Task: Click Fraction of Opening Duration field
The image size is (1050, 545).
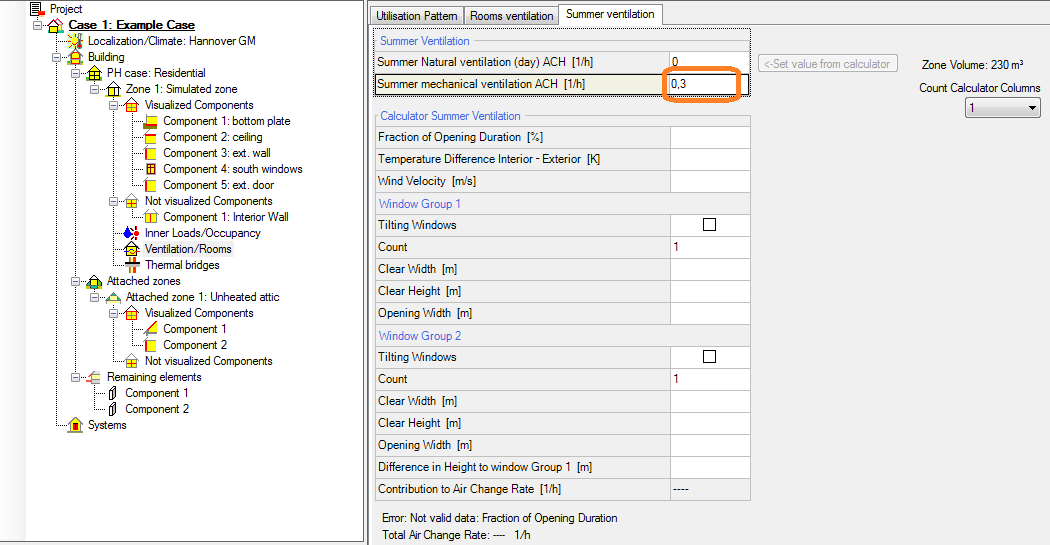Action: click(x=710, y=137)
